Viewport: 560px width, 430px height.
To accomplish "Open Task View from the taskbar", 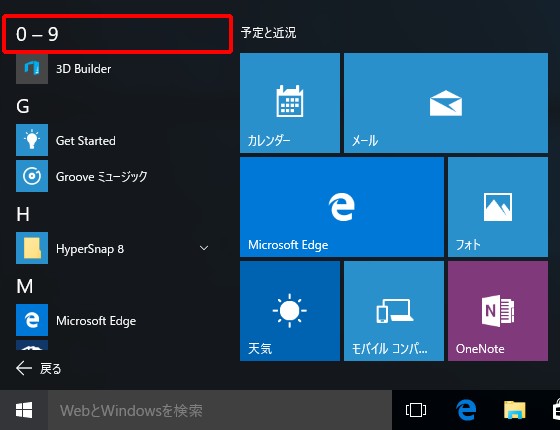I will click(416, 410).
